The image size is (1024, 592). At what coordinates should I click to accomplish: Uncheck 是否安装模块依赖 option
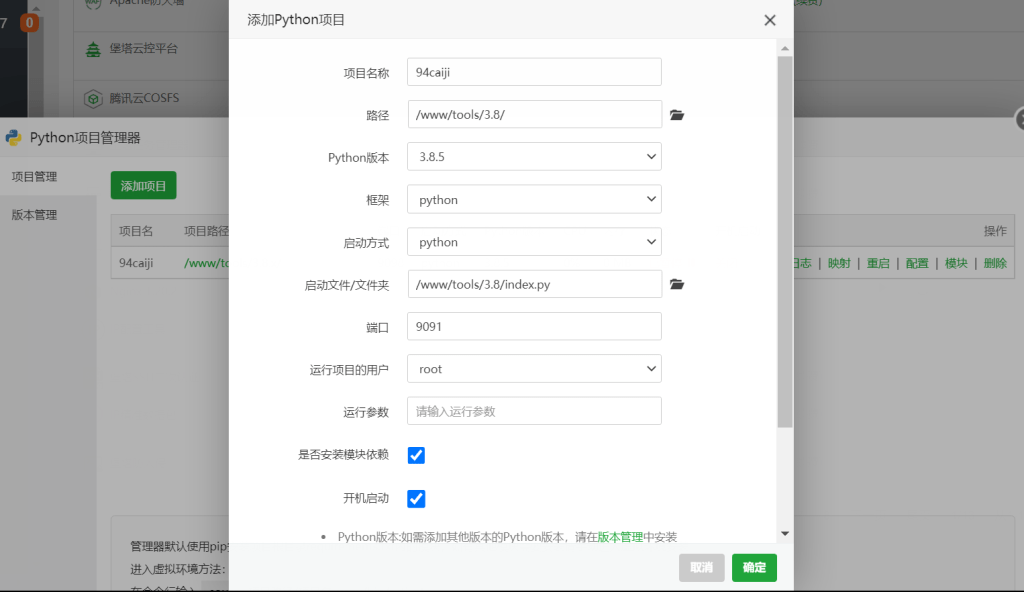tap(416, 455)
